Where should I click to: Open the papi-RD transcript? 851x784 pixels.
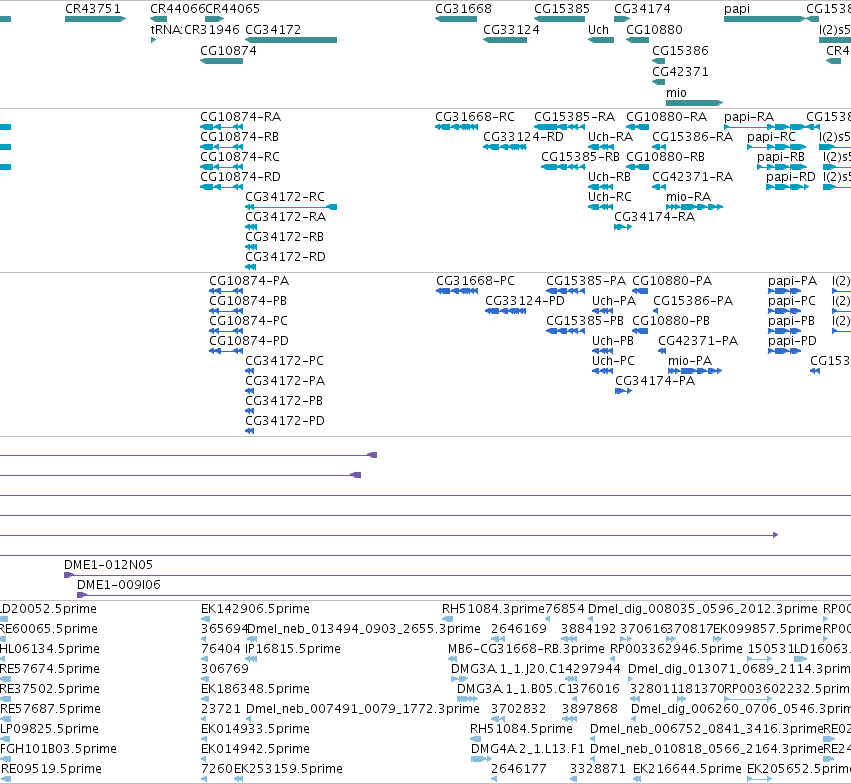click(788, 187)
